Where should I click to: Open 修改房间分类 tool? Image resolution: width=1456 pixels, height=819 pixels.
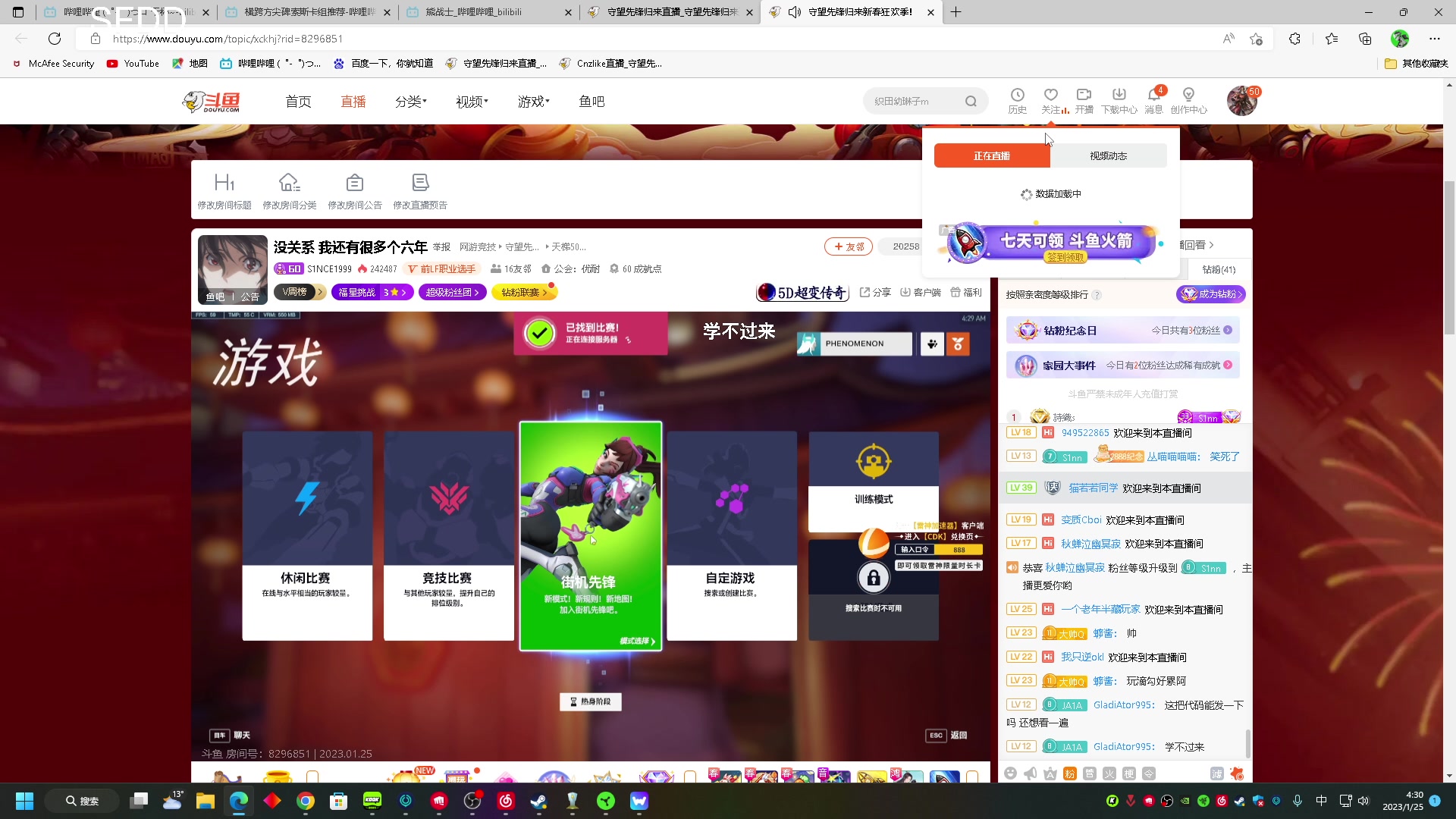tap(290, 190)
